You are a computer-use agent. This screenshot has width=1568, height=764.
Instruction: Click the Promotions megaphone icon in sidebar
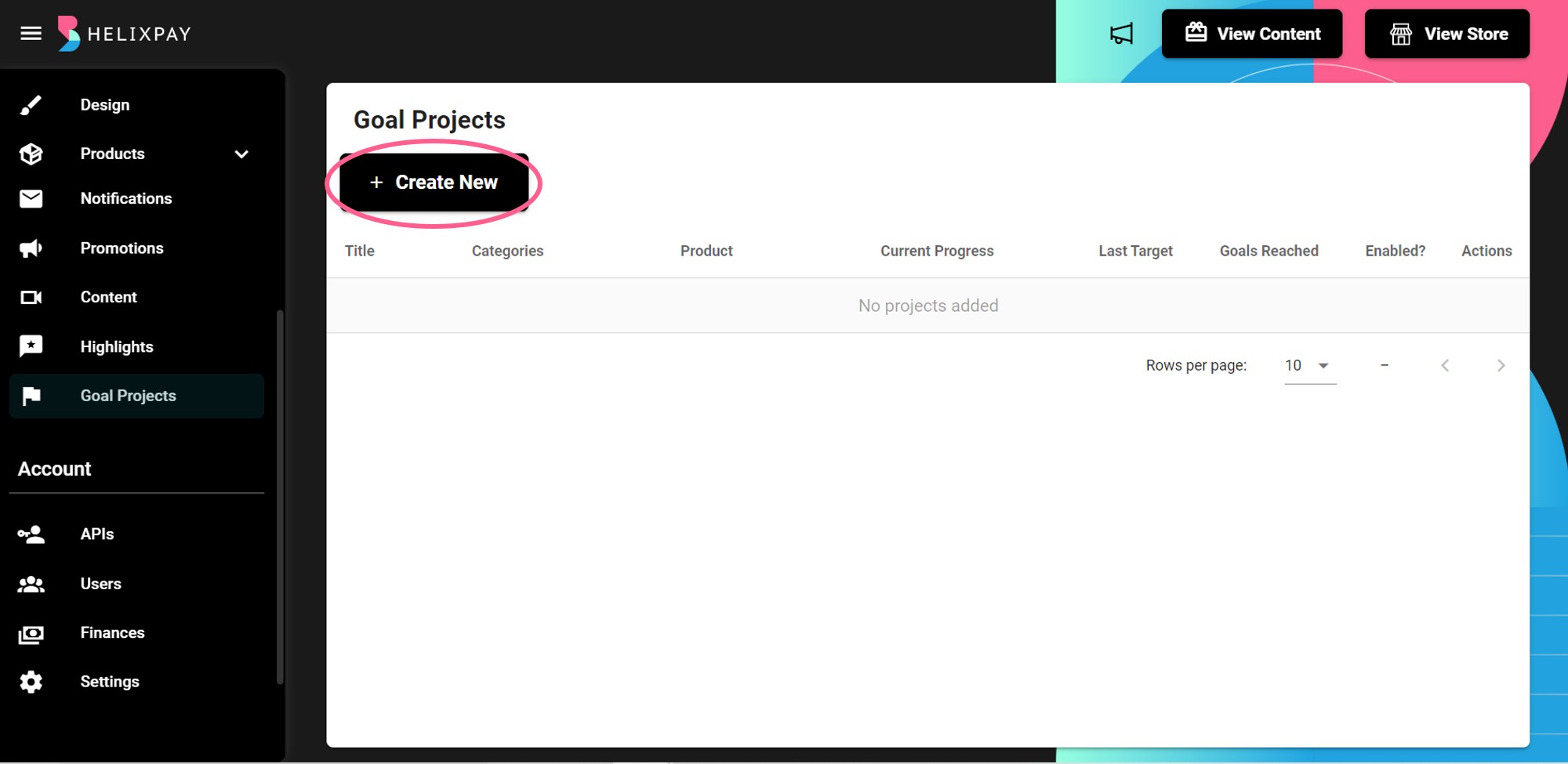tap(31, 248)
